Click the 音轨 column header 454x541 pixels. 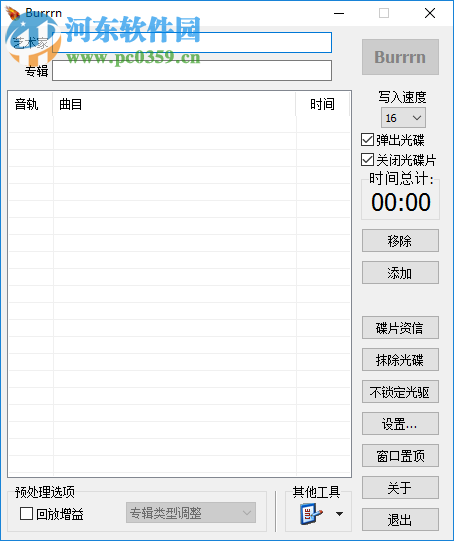30,104
